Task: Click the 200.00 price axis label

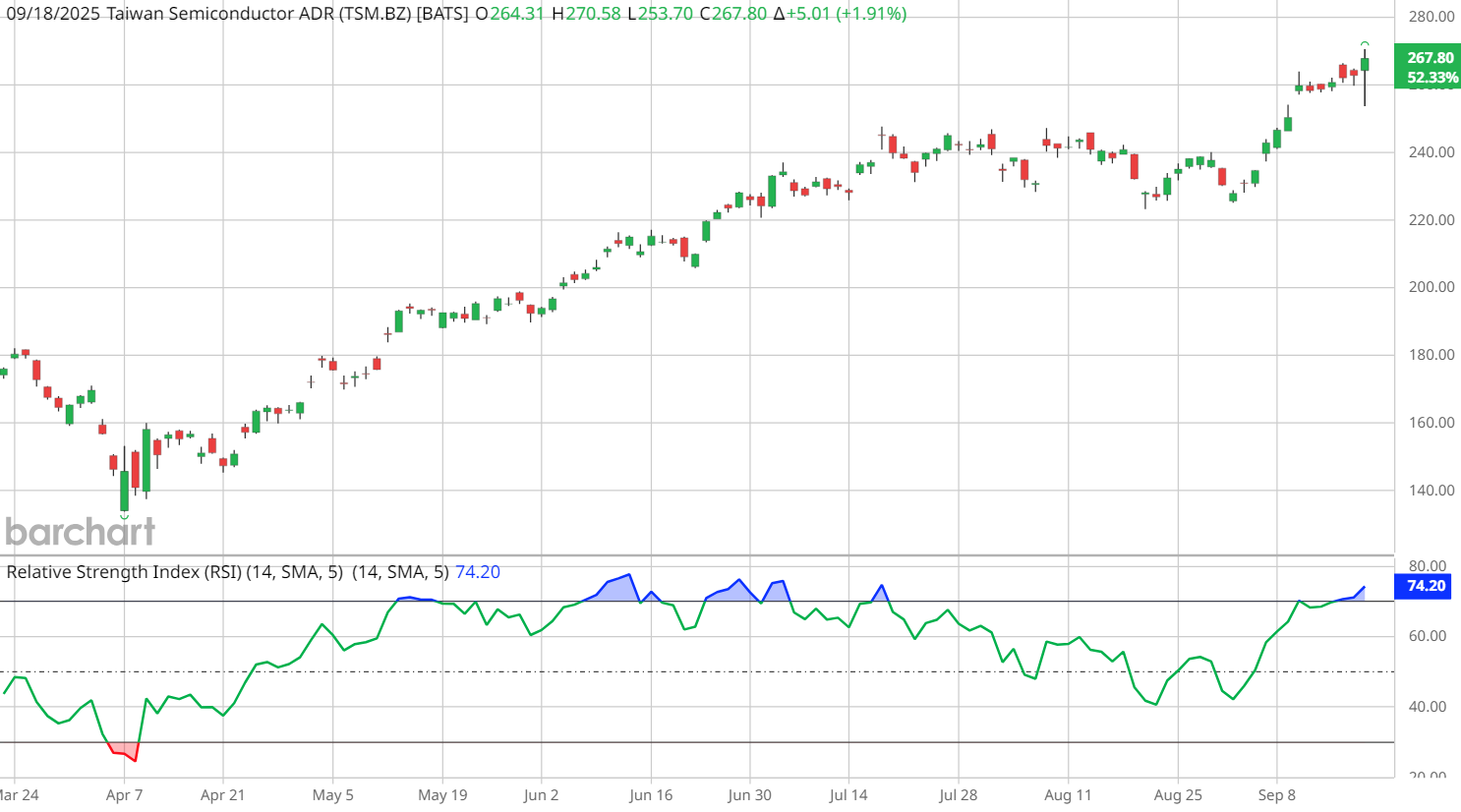Action: (x=1432, y=287)
